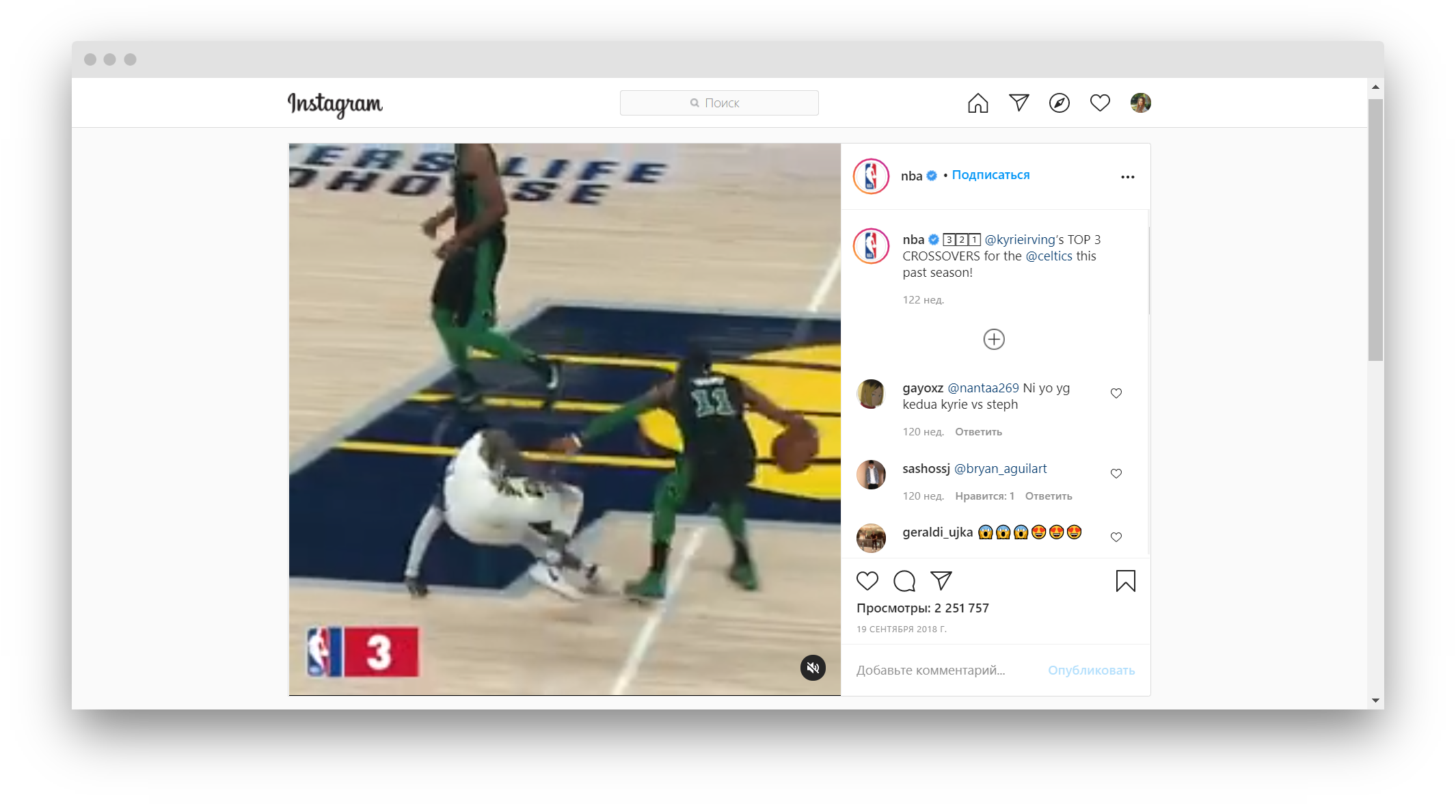
Task: Open comment bubble icon under post
Action: [904, 581]
